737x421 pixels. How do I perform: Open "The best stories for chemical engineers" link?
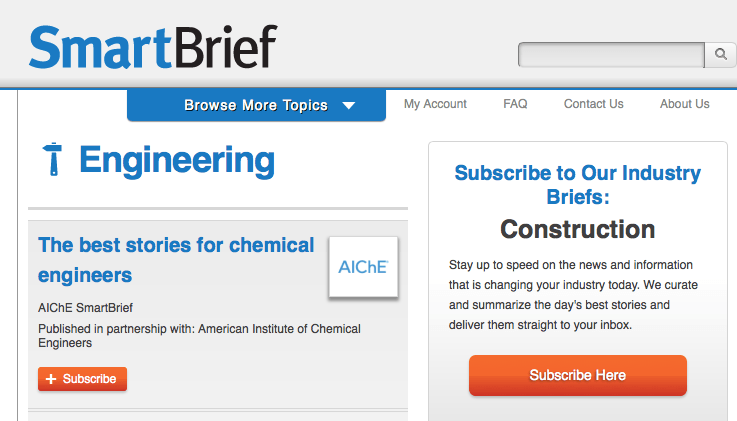pos(176,260)
